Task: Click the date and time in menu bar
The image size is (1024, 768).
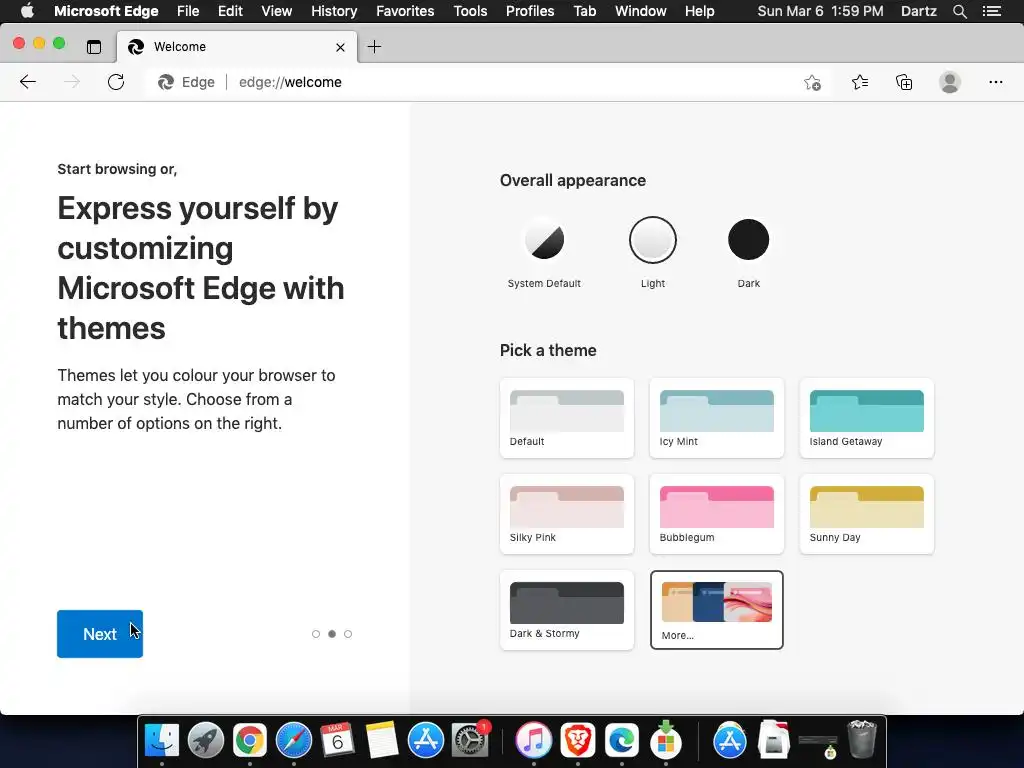Action: 820,11
